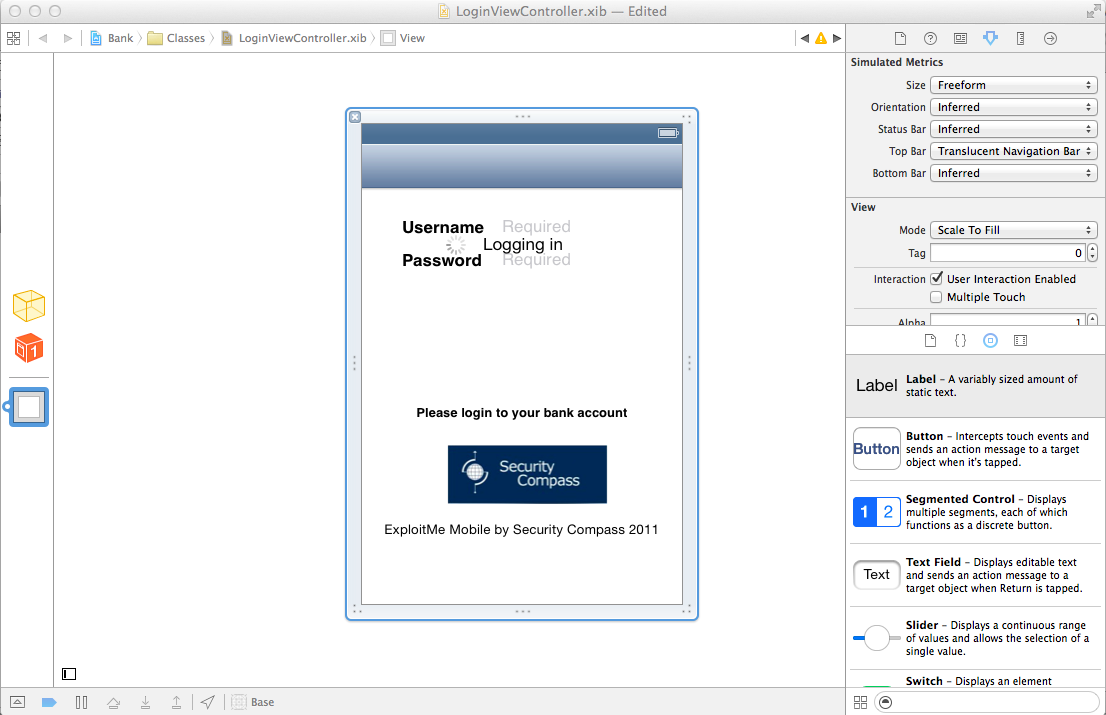Select the activity indicator spinner on canvas
Image resolution: width=1106 pixels, height=715 pixels.
tap(456, 245)
